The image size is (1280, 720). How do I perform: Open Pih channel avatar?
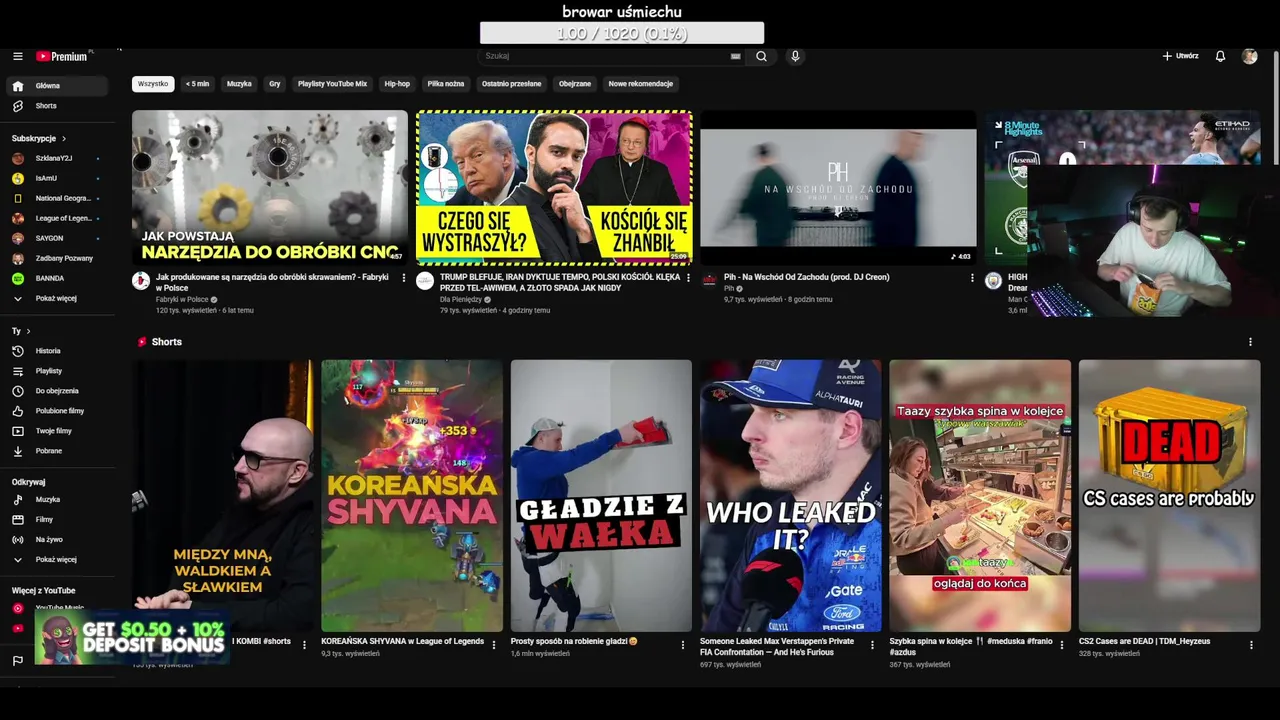(x=709, y=281)
